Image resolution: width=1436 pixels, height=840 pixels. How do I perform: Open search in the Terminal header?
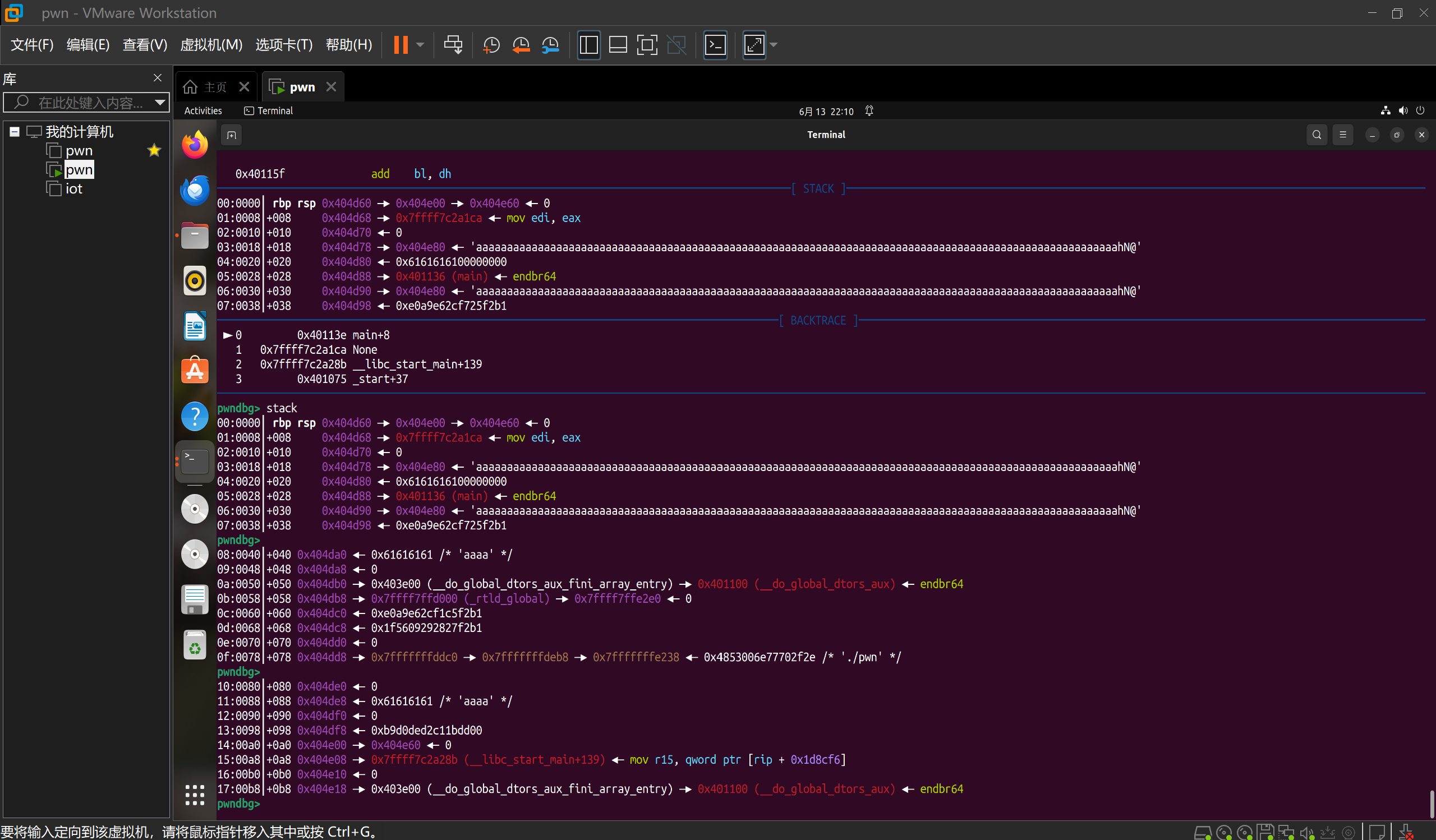point(1317,135)
